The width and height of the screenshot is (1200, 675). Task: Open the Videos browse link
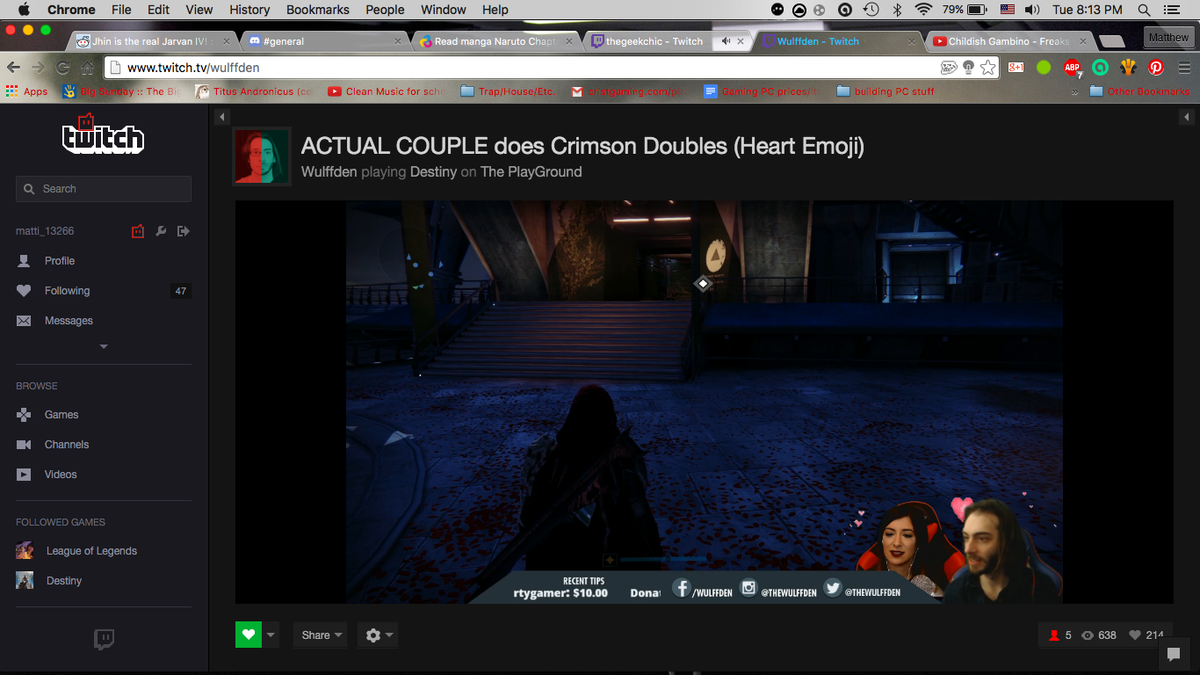pyautogui.click(x=61, y=475)
